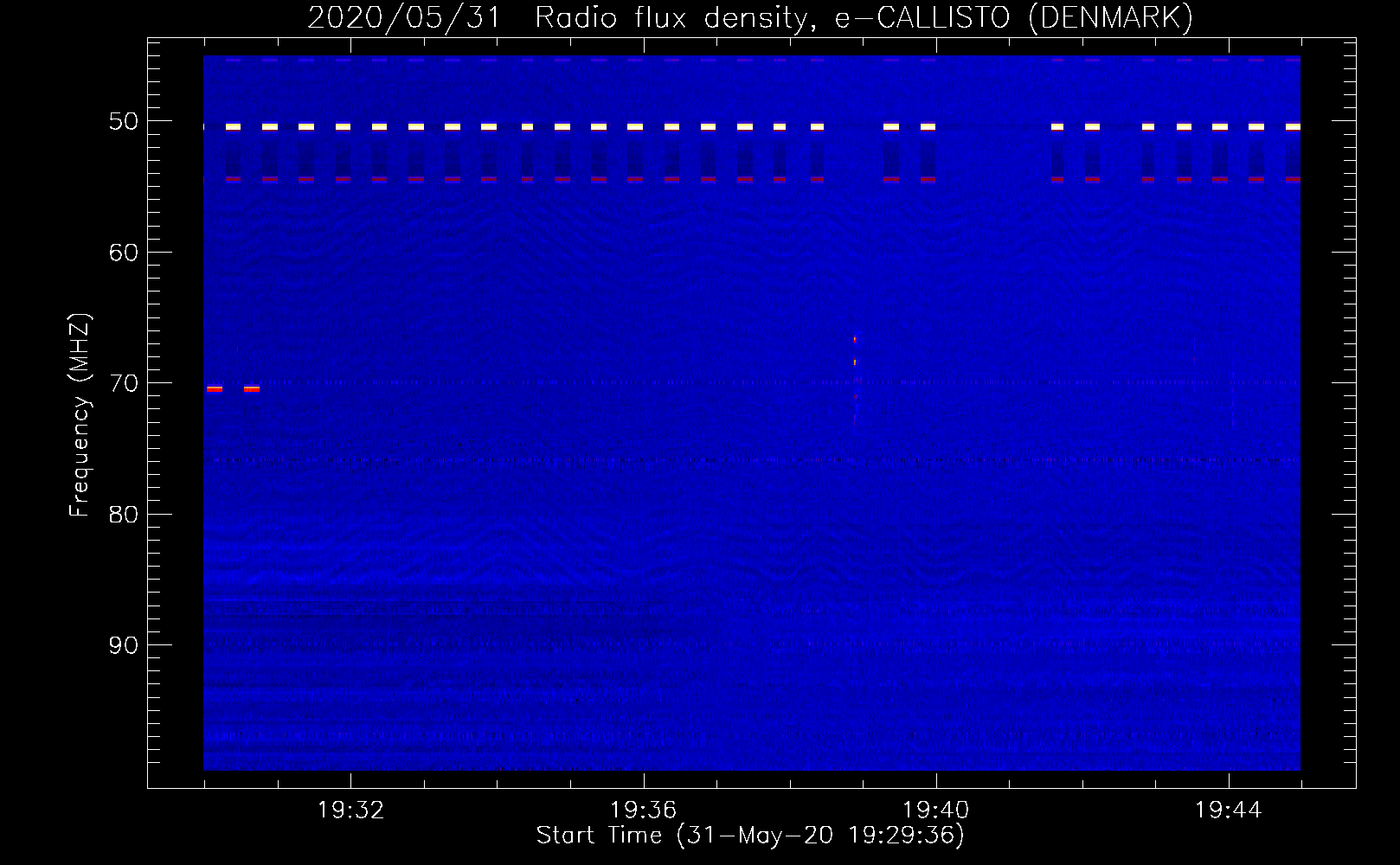Click the 60 tick label on frequency axis
The width and height of the screenshot is (1400, 865).
click(124, 253)
